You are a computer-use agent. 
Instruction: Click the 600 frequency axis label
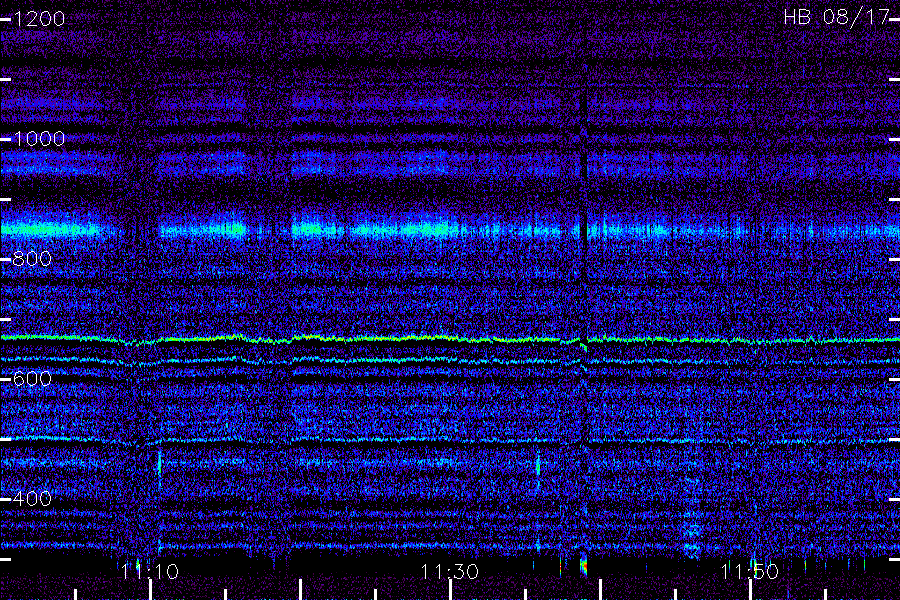(32, 379)
